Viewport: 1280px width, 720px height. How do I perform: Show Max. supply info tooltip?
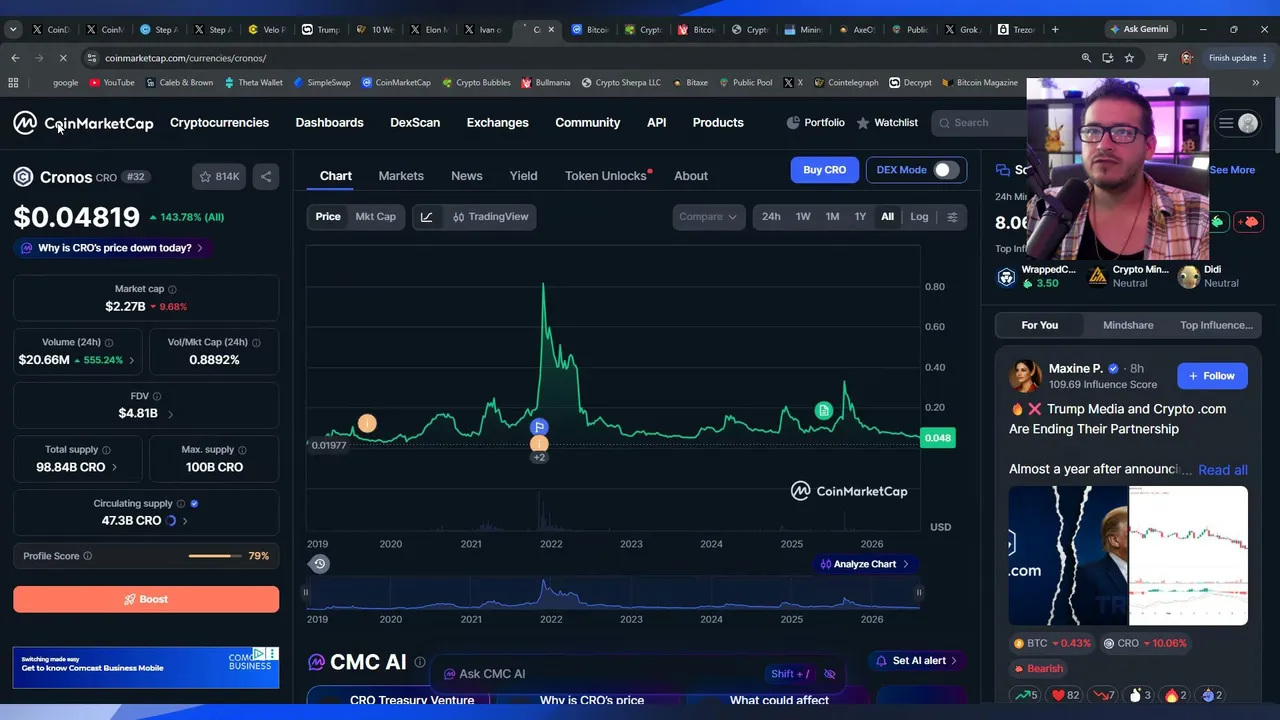pyautogui.click(x=242, y=450)
